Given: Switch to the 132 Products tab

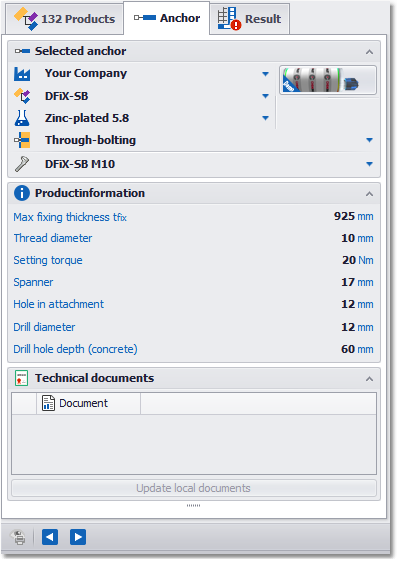Looking at the screenshot, I should tap(64, 19).
